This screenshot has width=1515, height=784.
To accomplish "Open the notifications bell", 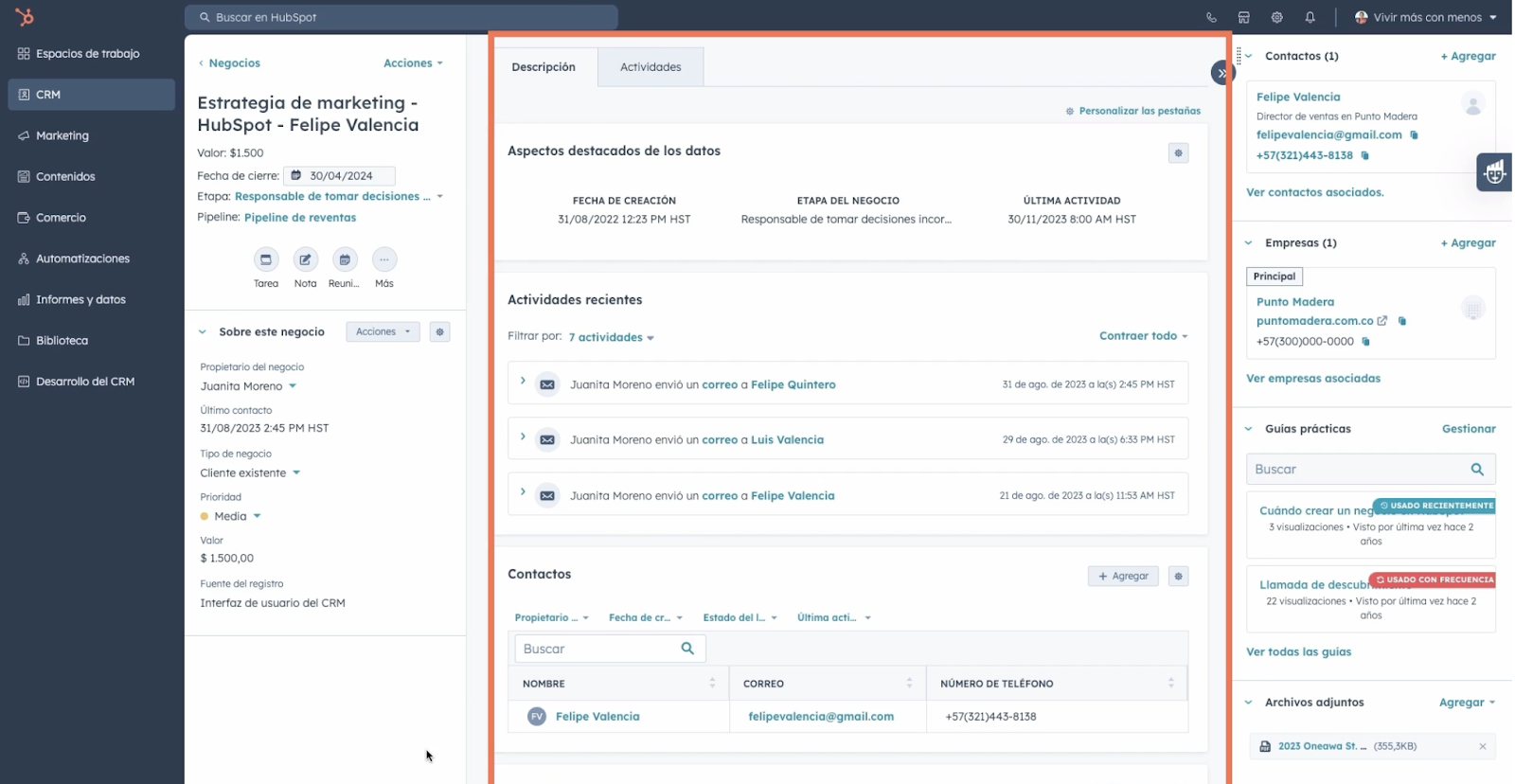I will (1310, 17).
